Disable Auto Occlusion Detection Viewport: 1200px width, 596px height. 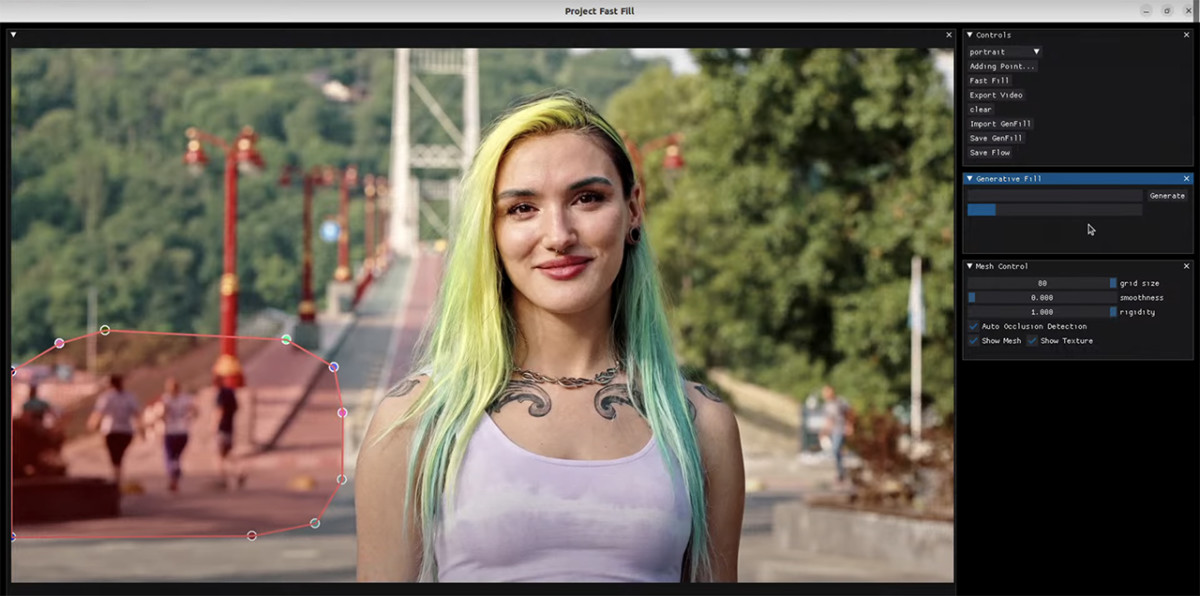[973, 326]
